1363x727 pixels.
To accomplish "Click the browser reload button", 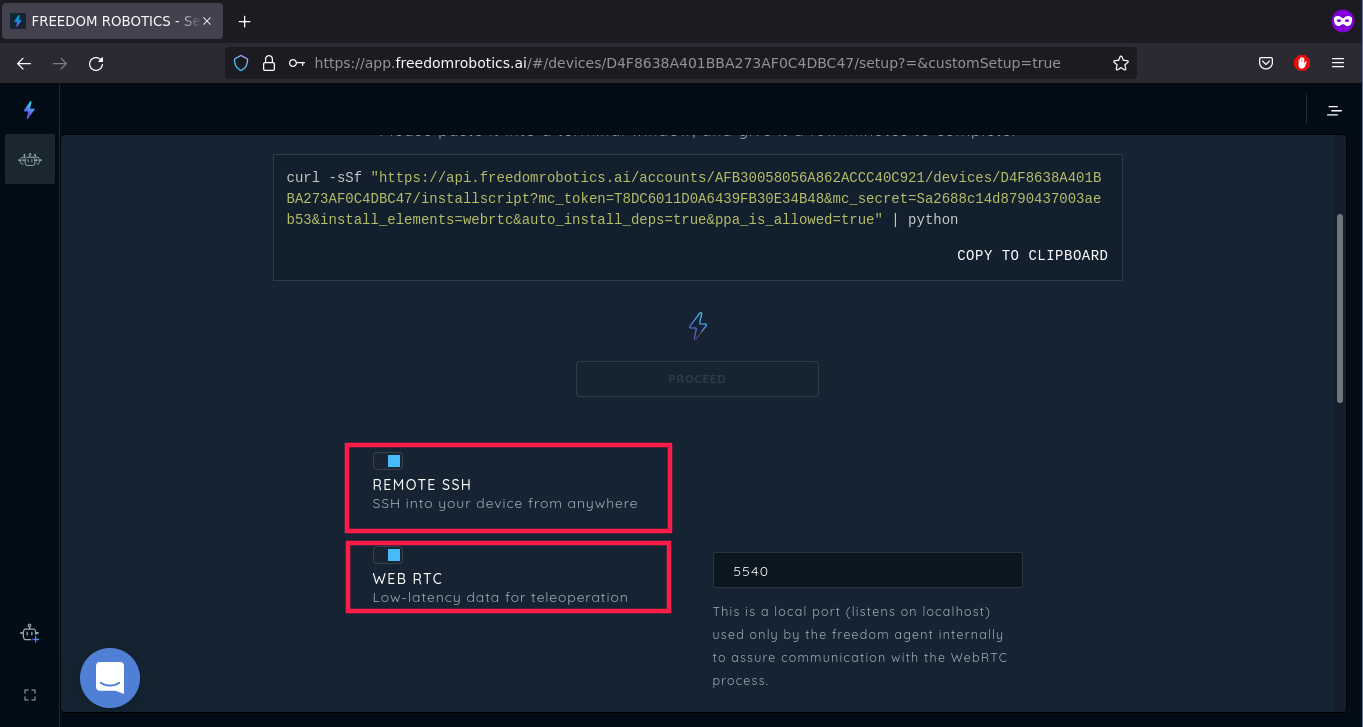I will coord(96,63).
